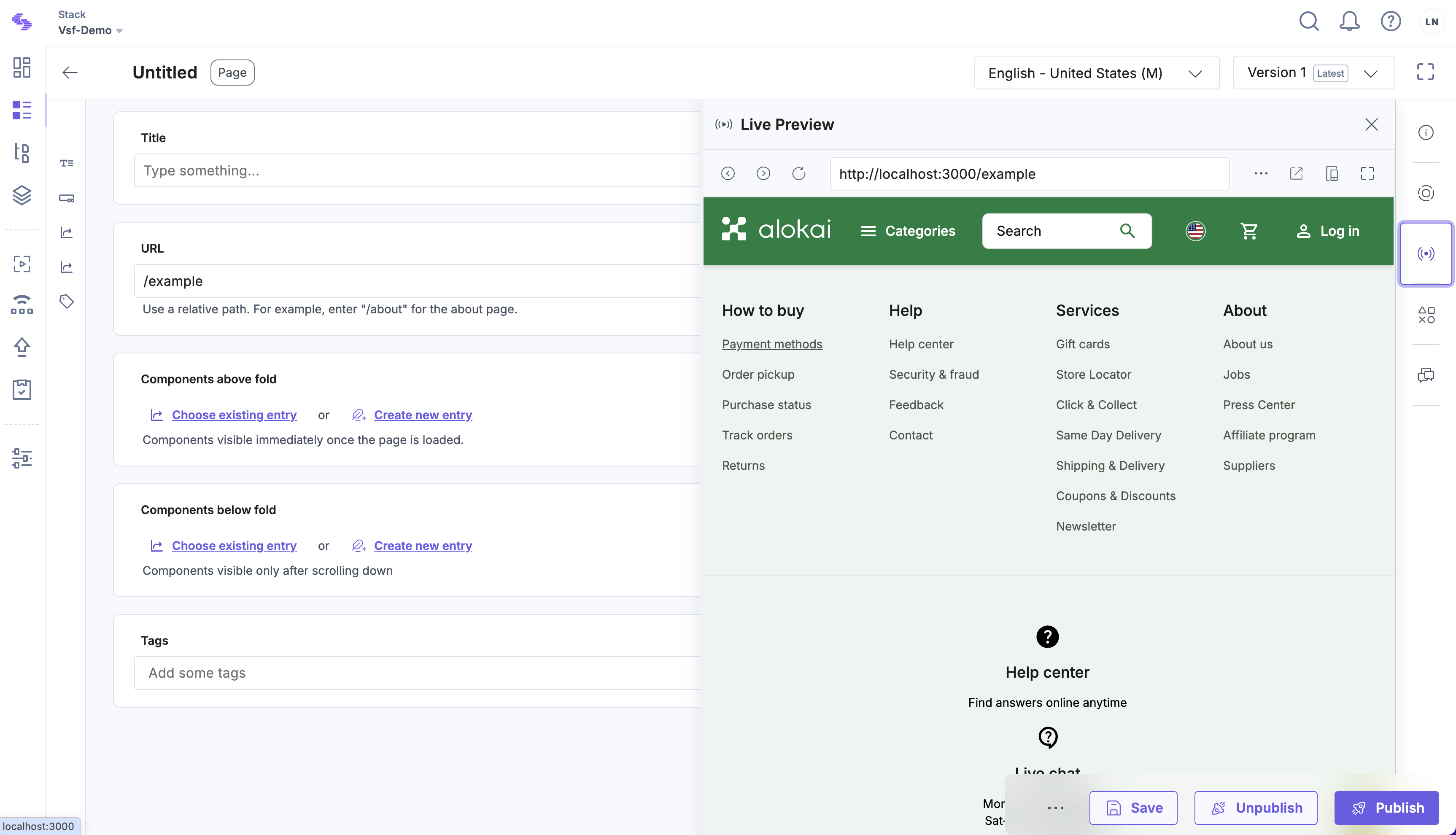Go back using the left arrow

pyautogui.click(x=70, y=72)
